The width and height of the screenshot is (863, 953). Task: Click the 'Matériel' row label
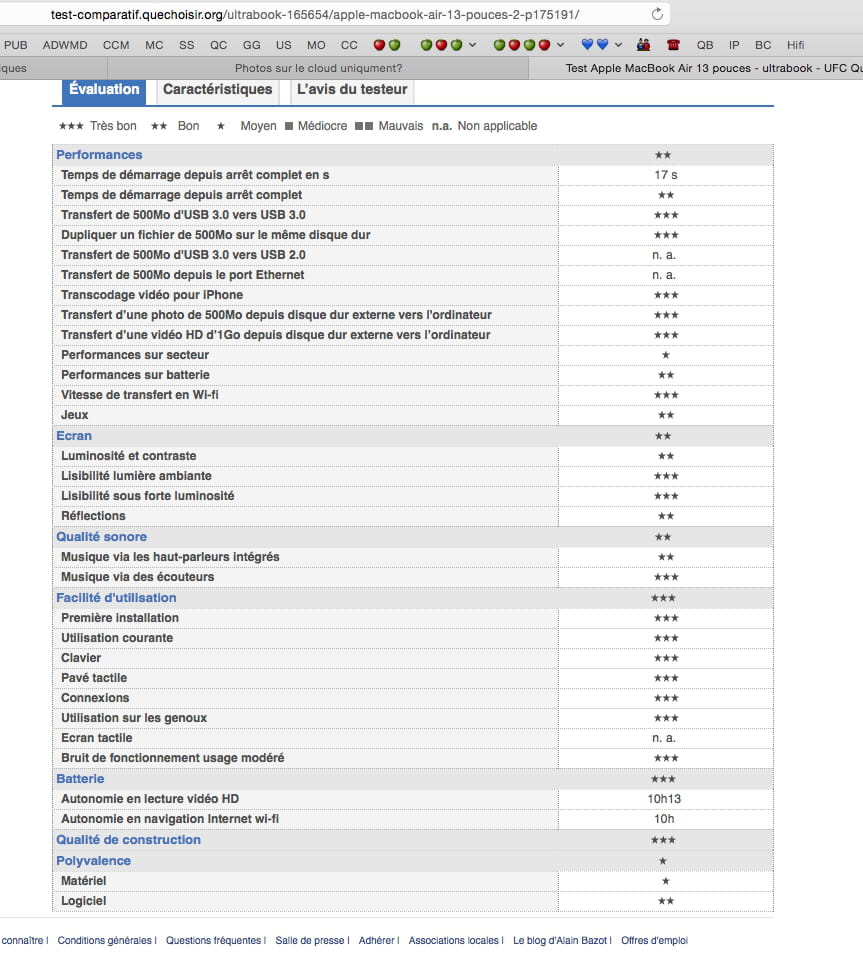click(83, 881)
